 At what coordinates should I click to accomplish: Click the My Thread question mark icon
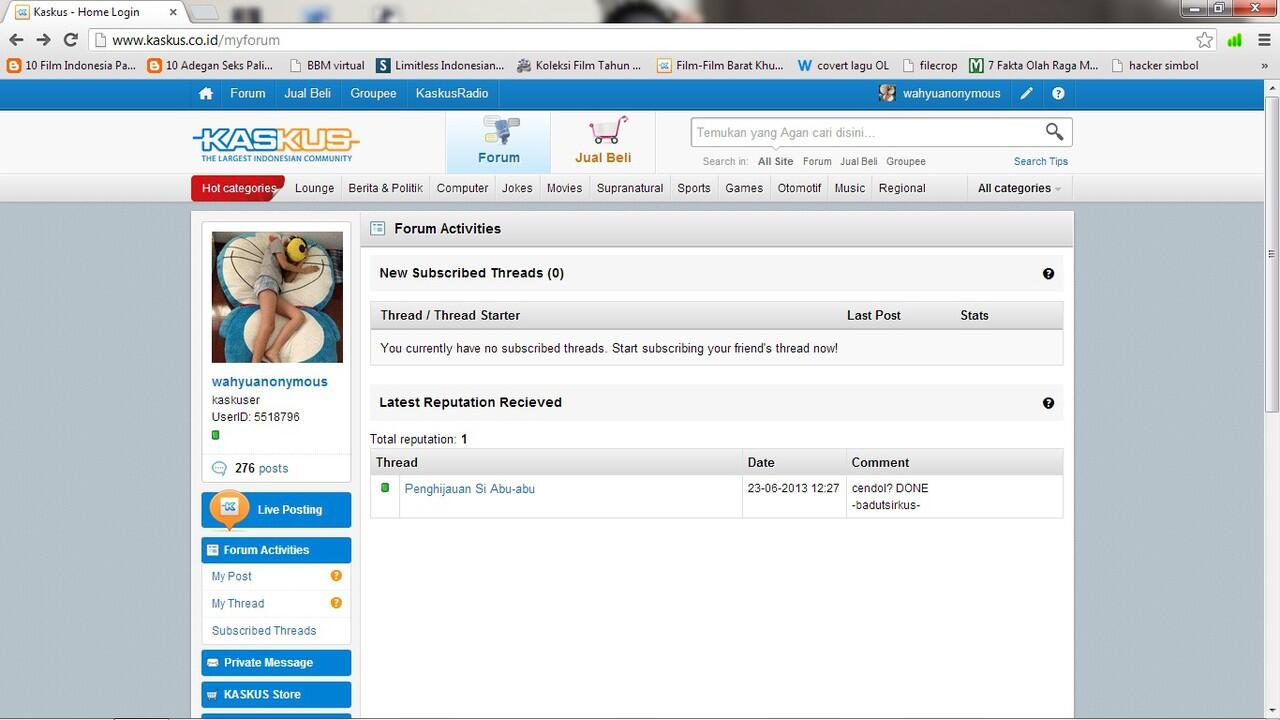336,603
